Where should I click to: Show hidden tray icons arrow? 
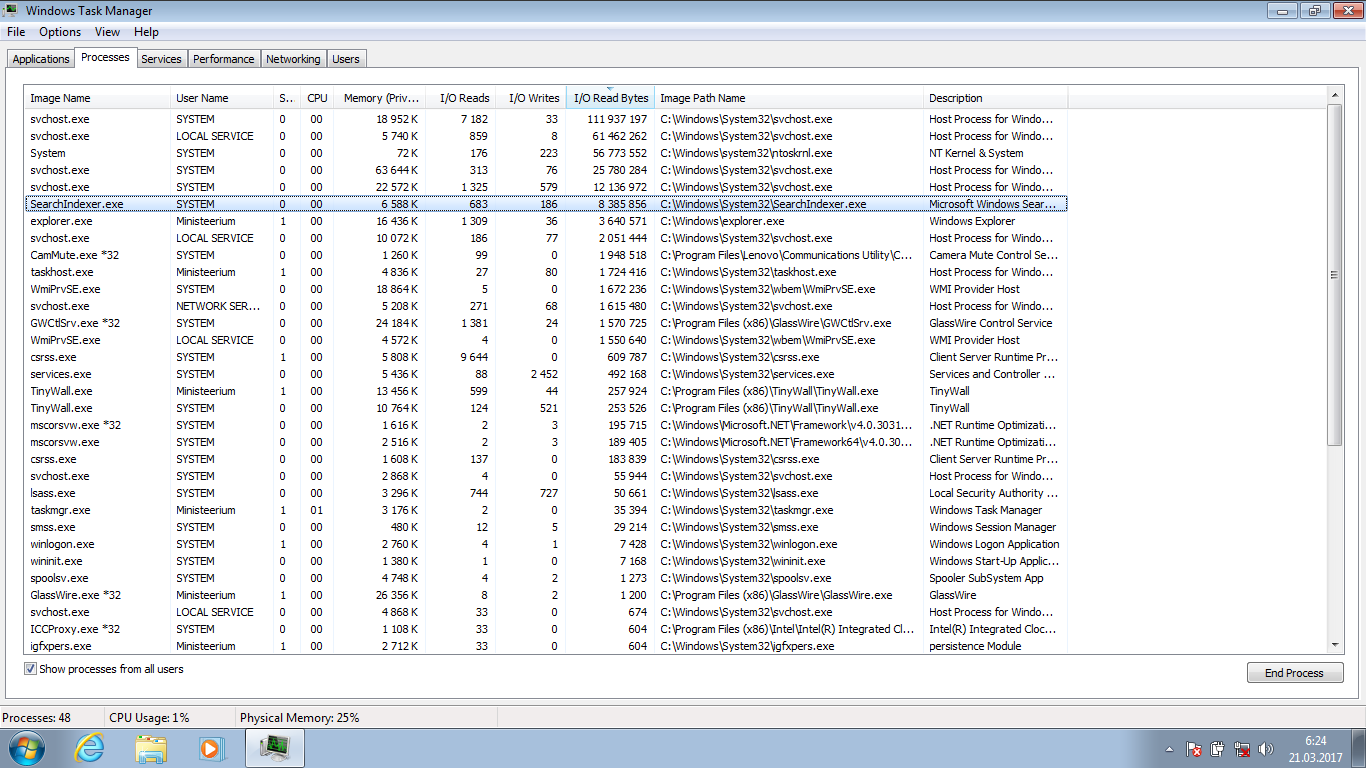coord(1169,749)
